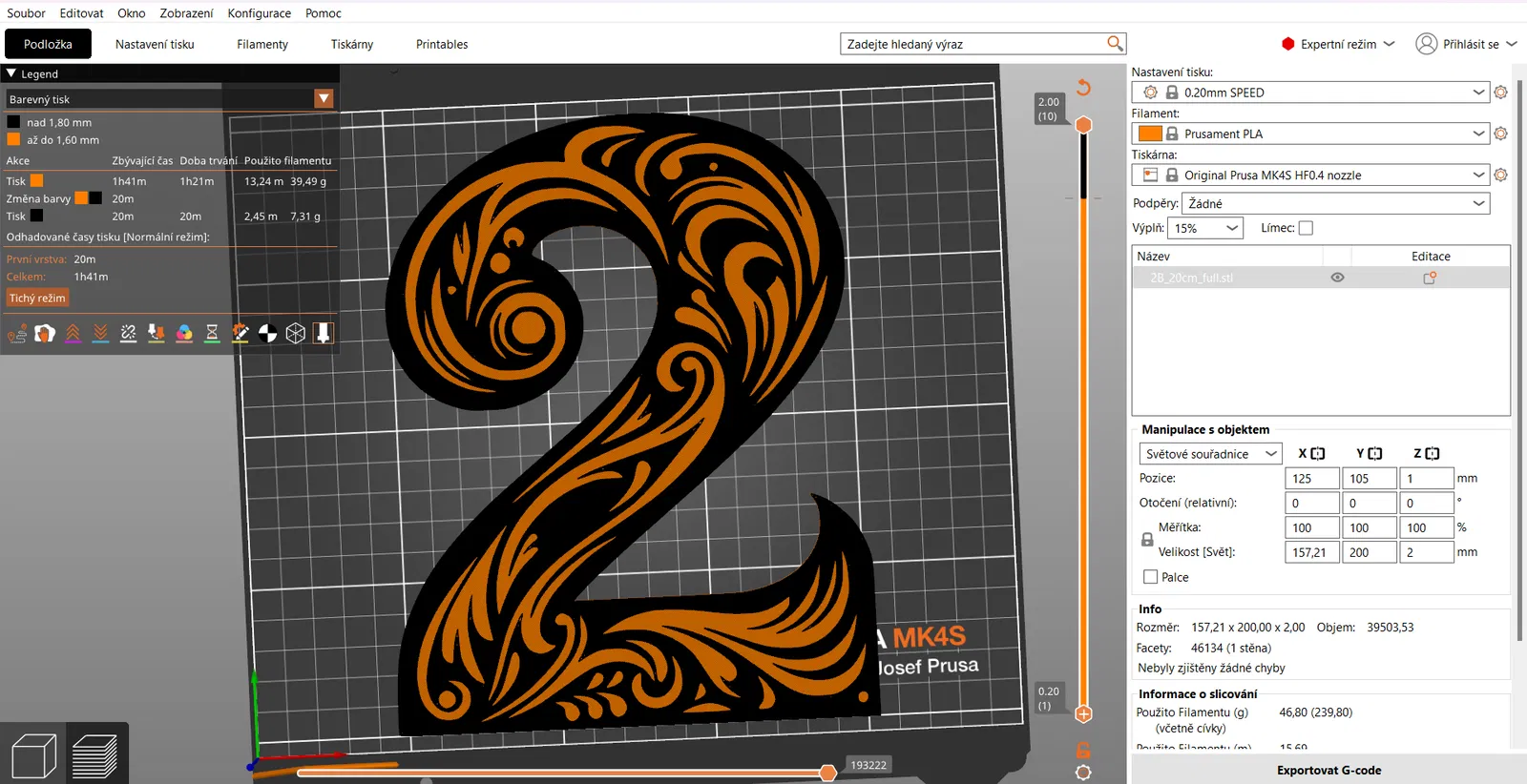The image size is (1527, 784).
Task: Enable the Límec (brim) checkbox
Action: (x=1306, y=228)
